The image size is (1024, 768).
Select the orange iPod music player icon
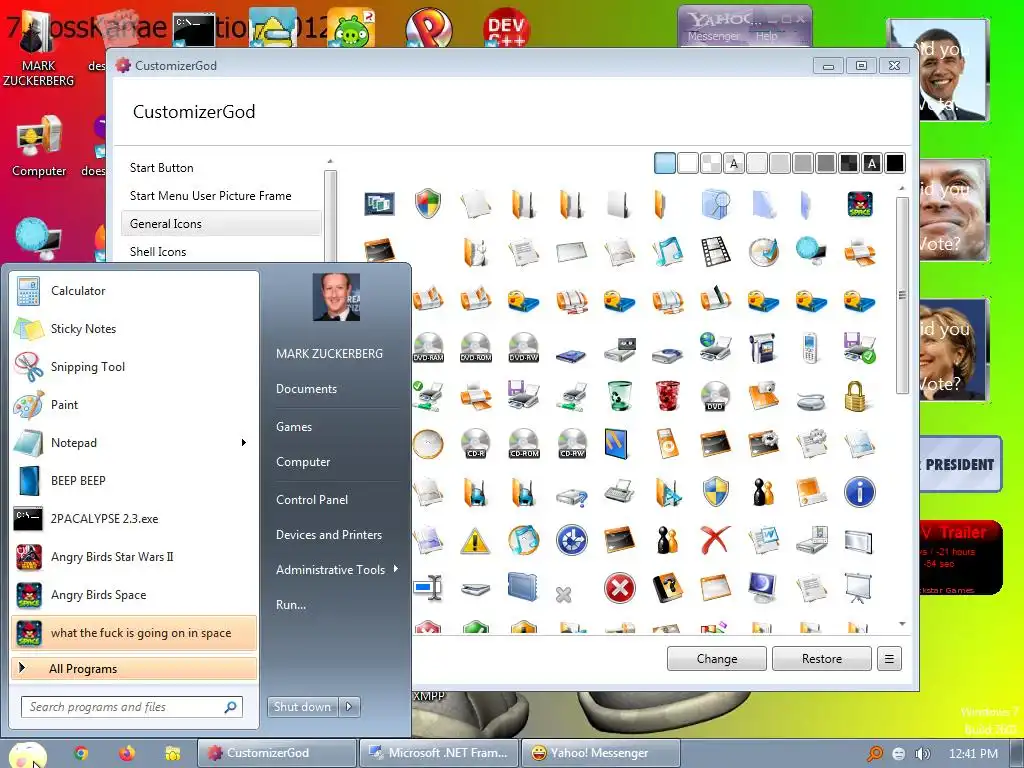pyautogui.click(x=666, y=444)
